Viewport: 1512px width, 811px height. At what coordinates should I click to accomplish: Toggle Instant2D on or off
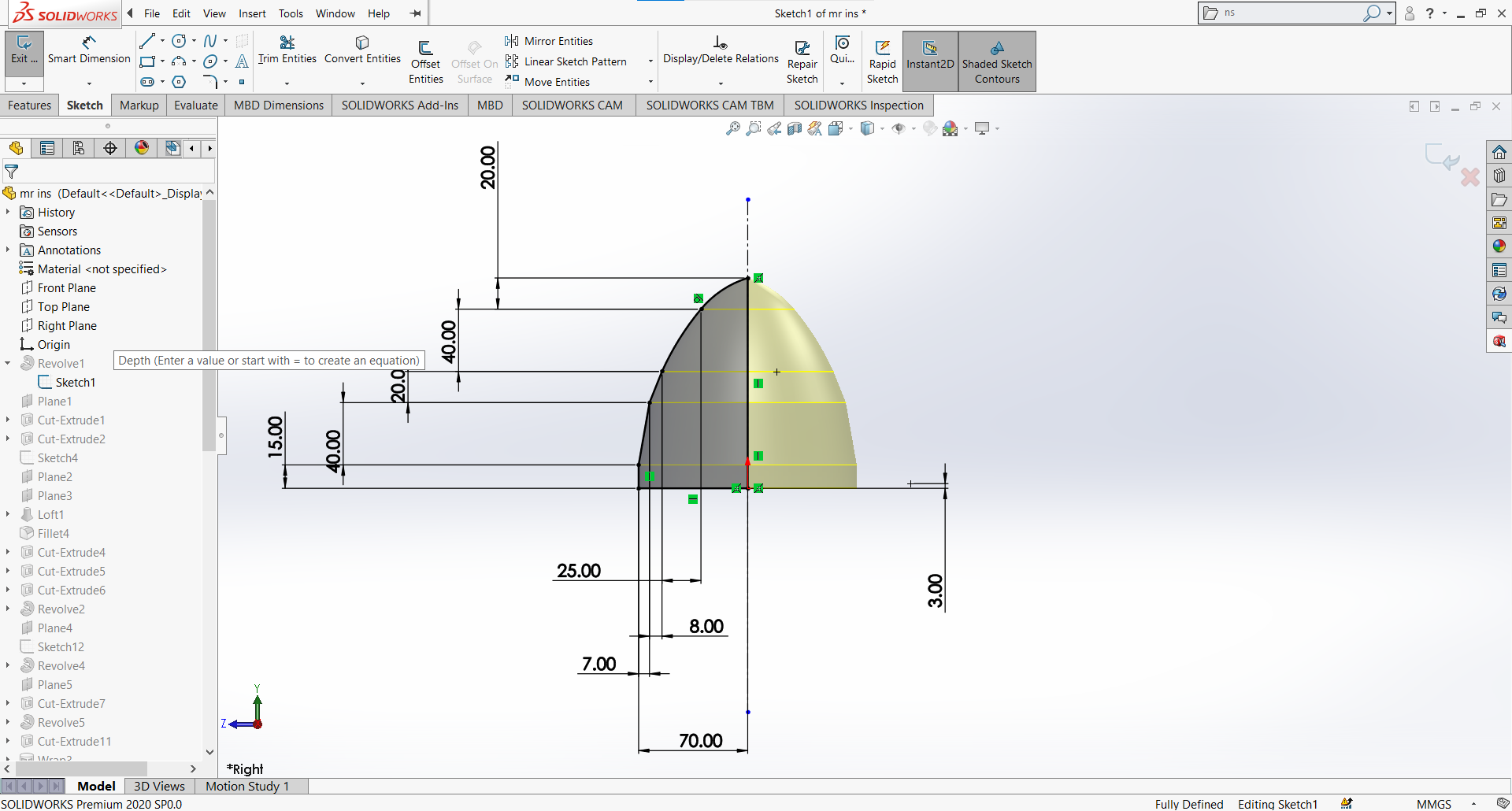(x=930, y=61)
